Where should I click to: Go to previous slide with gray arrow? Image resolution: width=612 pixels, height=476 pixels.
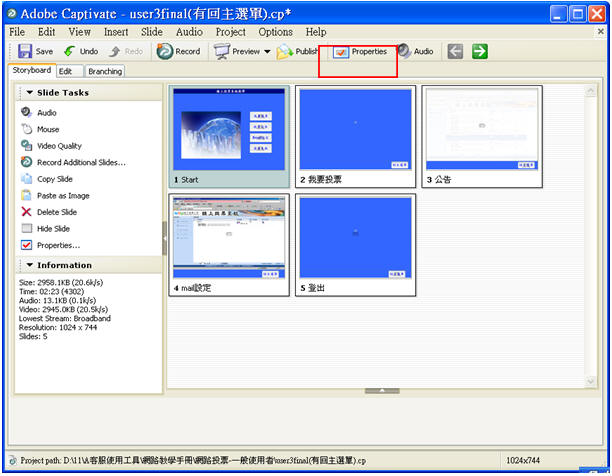click(455, 51)
